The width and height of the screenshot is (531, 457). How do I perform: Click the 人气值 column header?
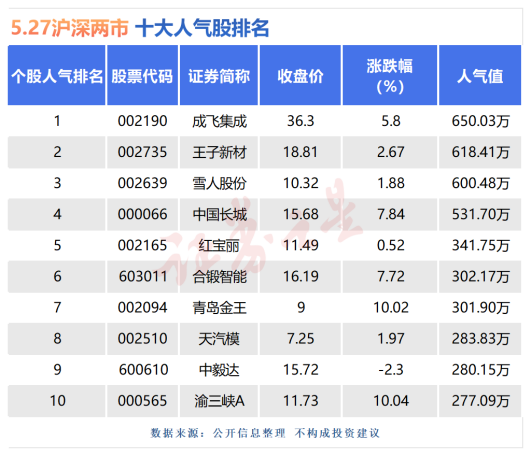(x=480, y=75)
